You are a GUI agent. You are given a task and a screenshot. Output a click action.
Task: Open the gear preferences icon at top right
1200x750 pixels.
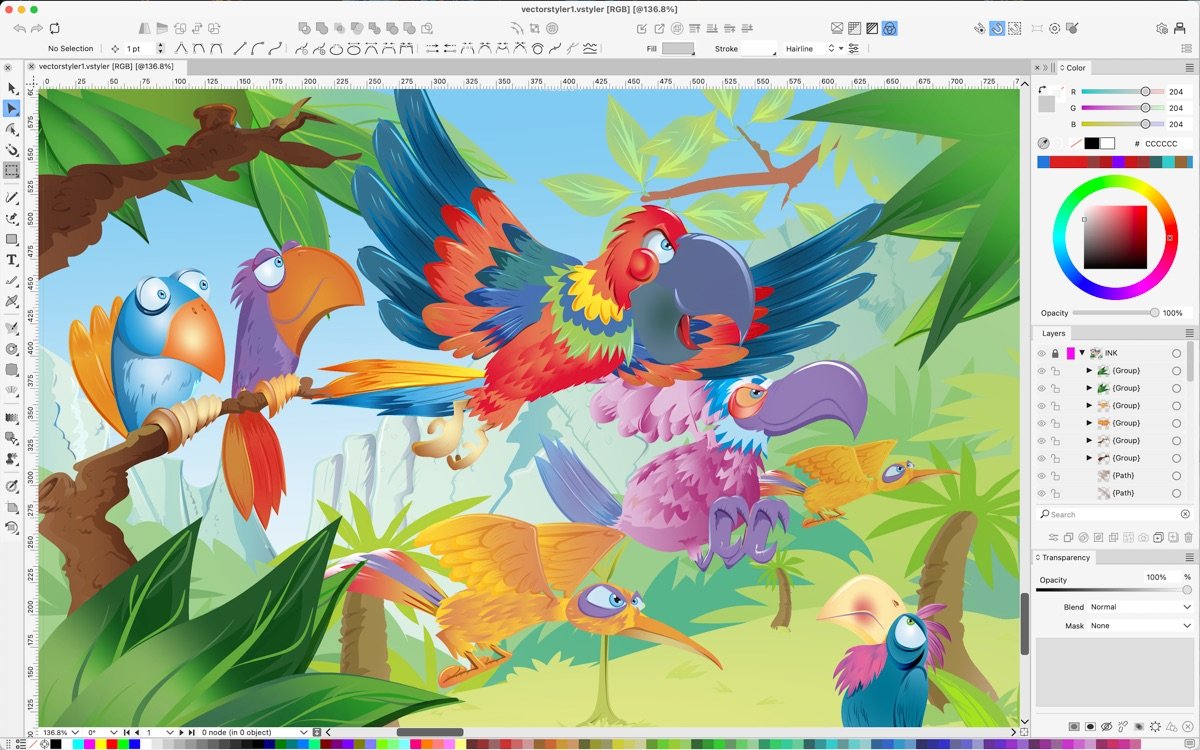[x=1163, y=29]
